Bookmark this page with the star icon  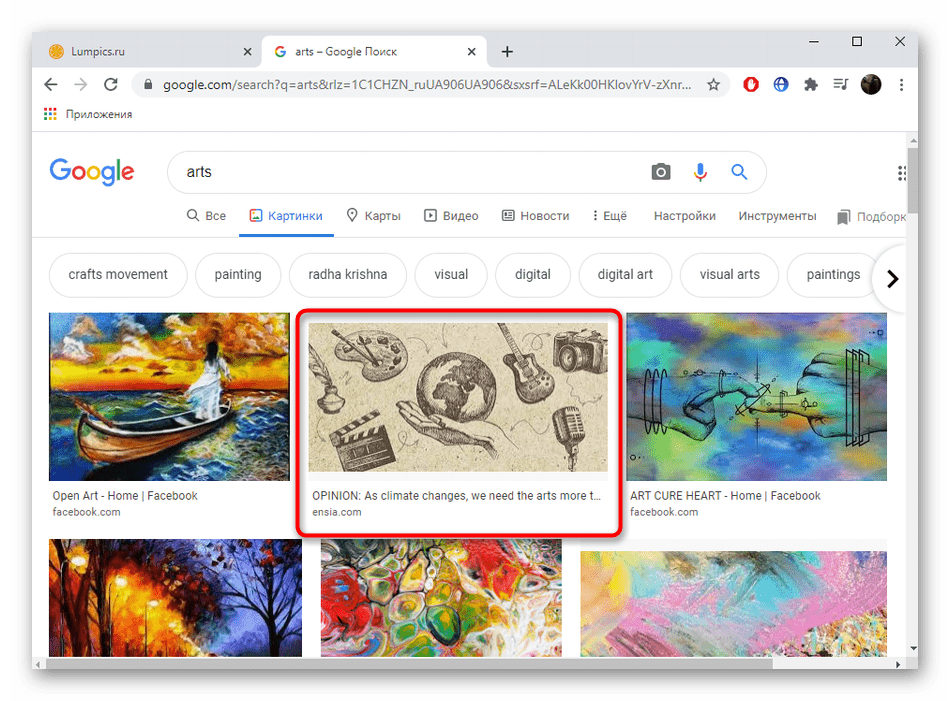(x=713, y=85)
